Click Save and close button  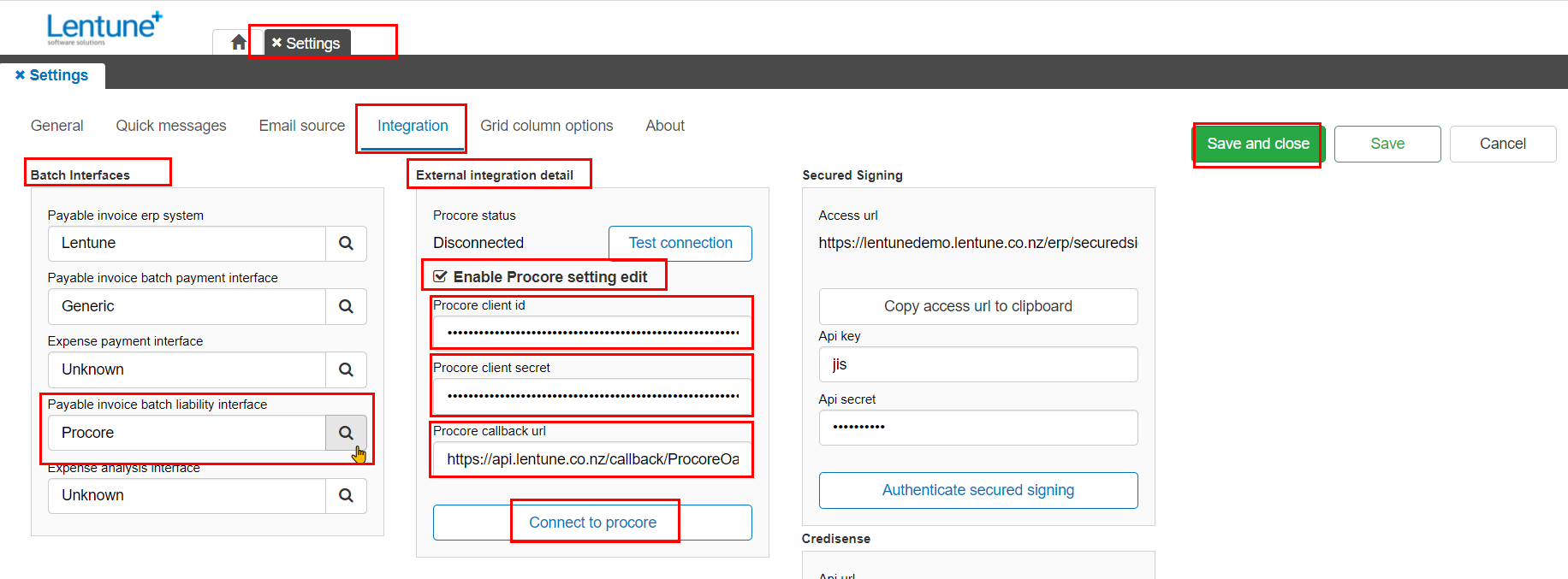pyautogui.click(x=1259, y=144)
